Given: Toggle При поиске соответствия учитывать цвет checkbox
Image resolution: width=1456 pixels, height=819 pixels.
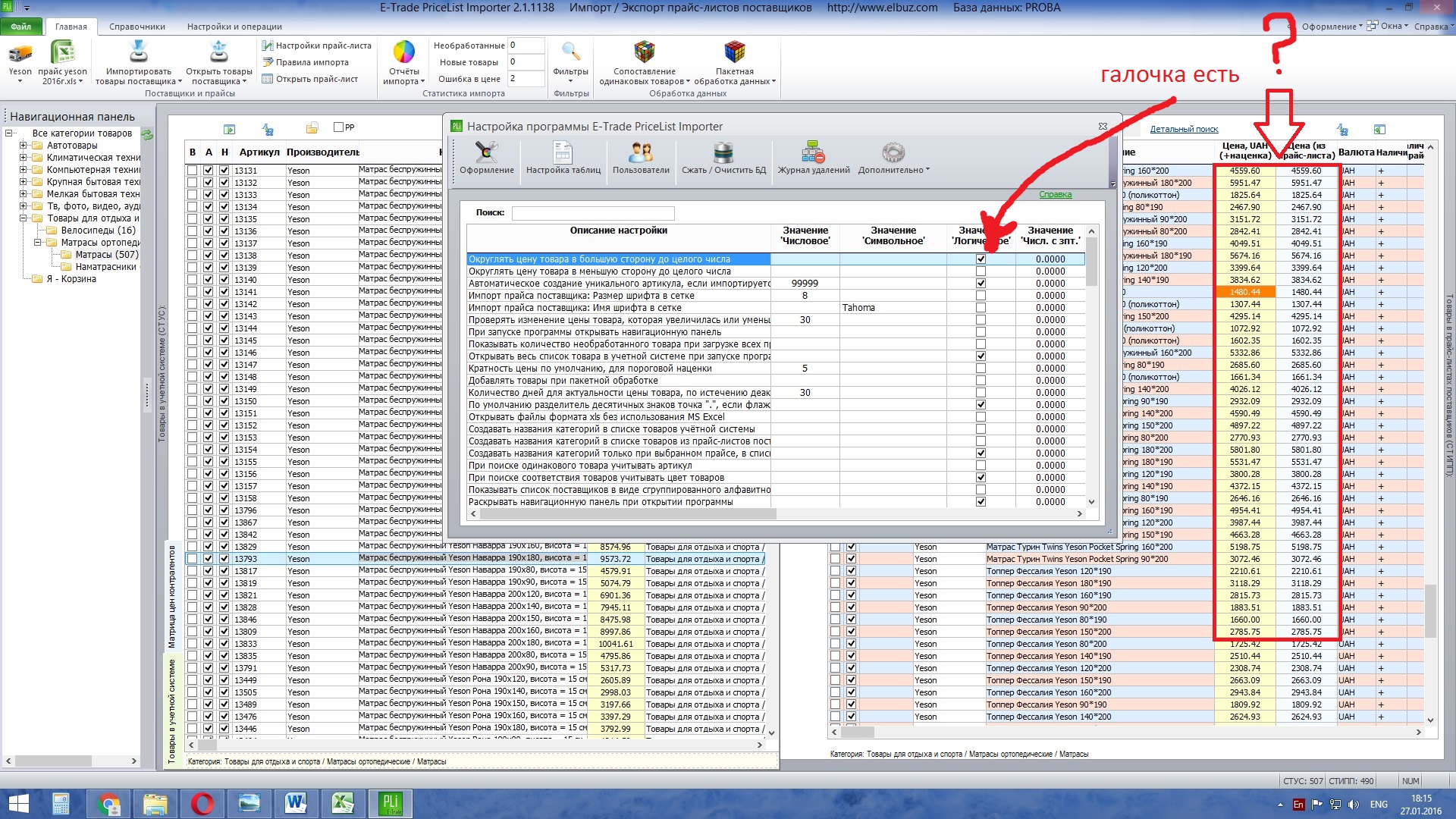Looking at the screenshot, I should click(981, 477).
